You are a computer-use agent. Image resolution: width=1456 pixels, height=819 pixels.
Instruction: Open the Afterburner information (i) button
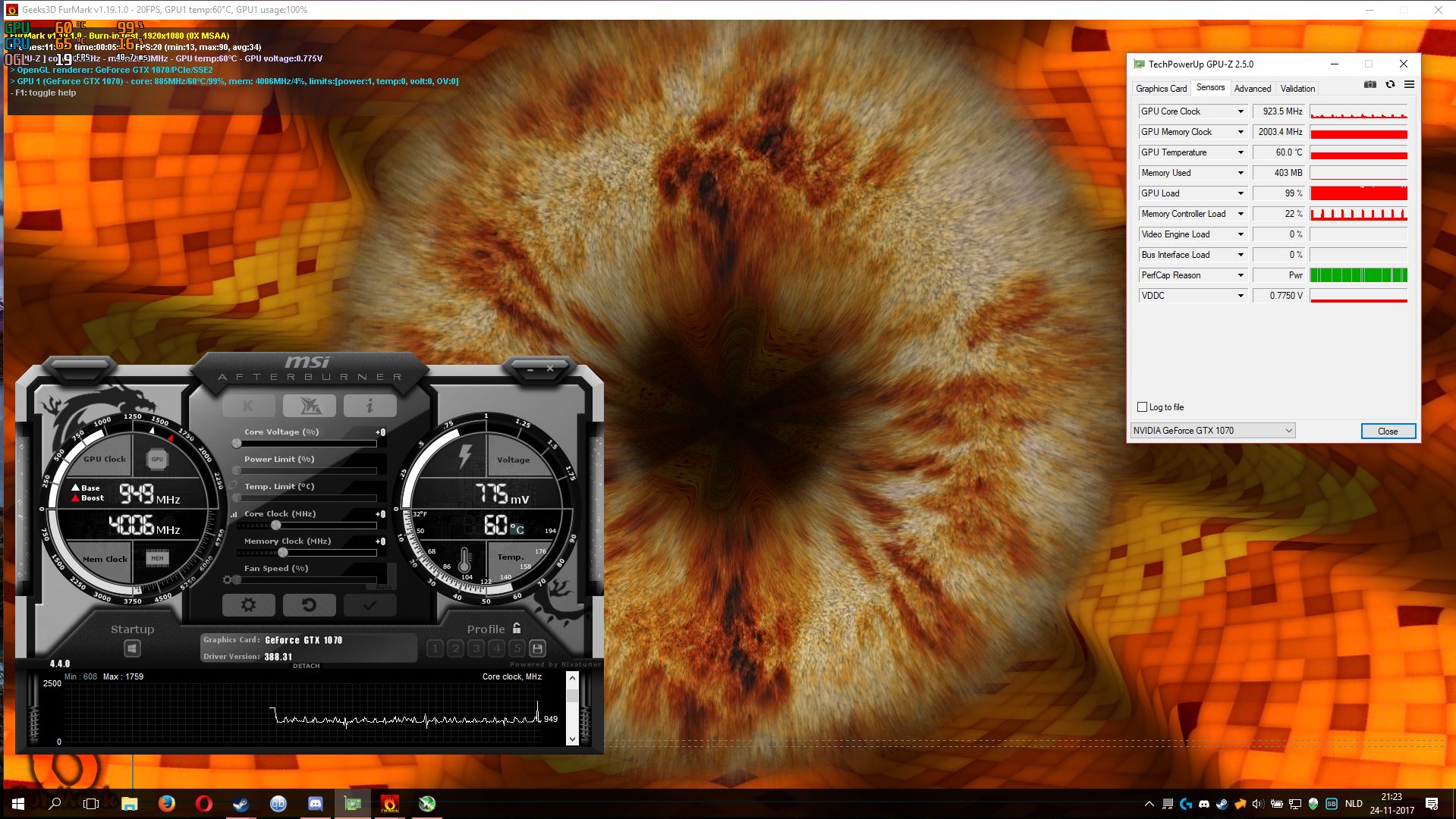370,406
